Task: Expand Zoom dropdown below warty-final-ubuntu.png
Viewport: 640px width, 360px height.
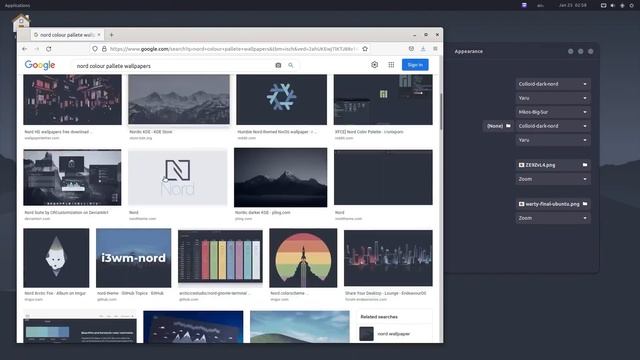Action: click(553, 218)
